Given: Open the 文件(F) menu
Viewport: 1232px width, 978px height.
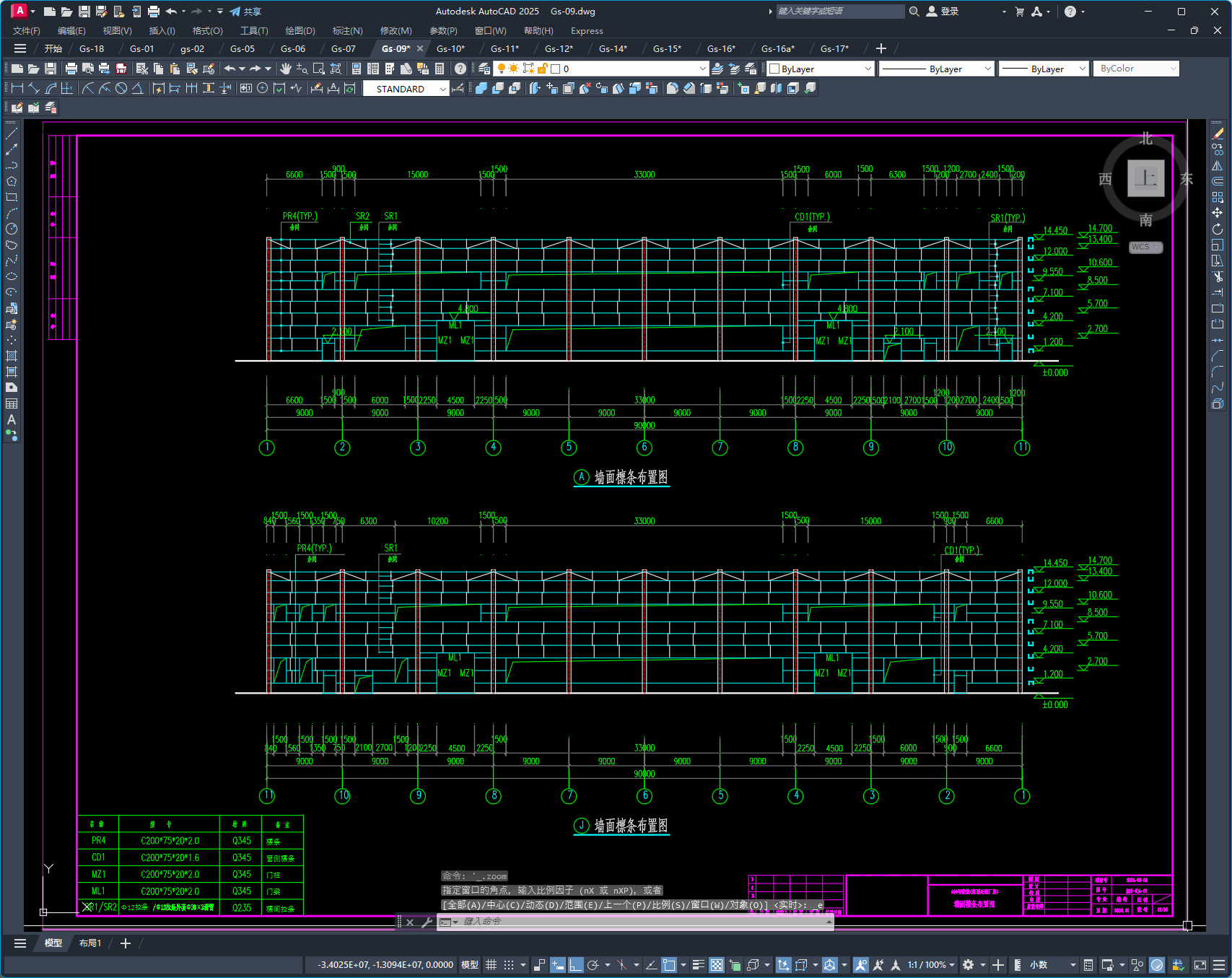Looking at the screenshot, I should pyautogui.click(x=27, y=30).
